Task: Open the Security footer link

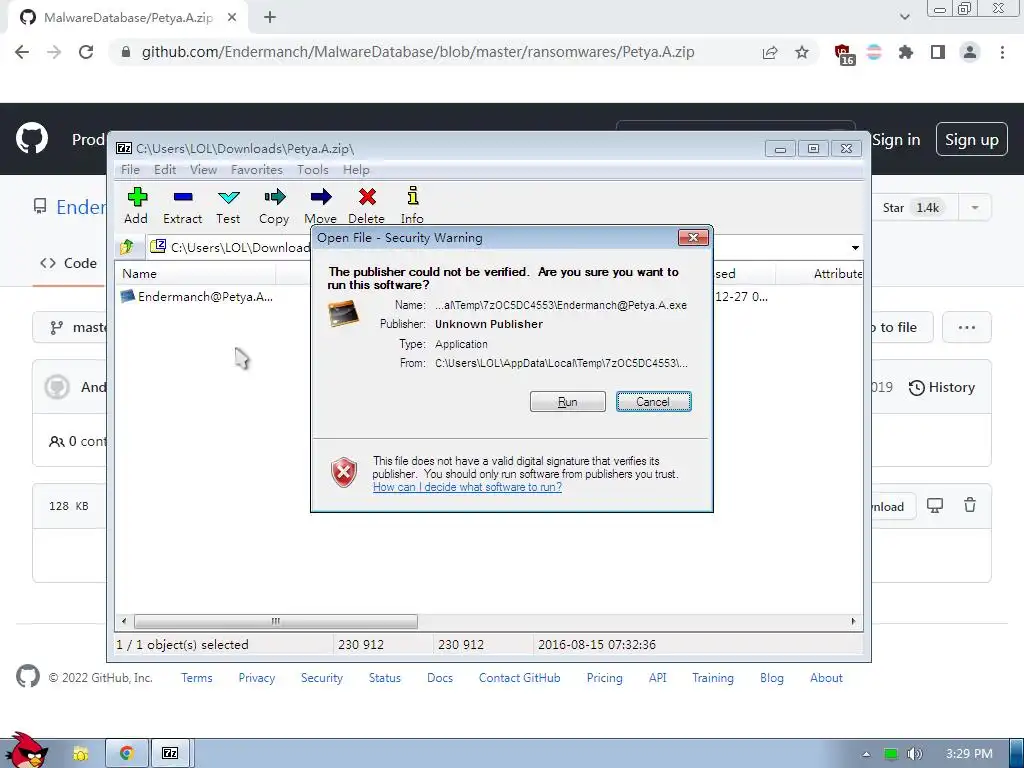Action: [321, 678]
